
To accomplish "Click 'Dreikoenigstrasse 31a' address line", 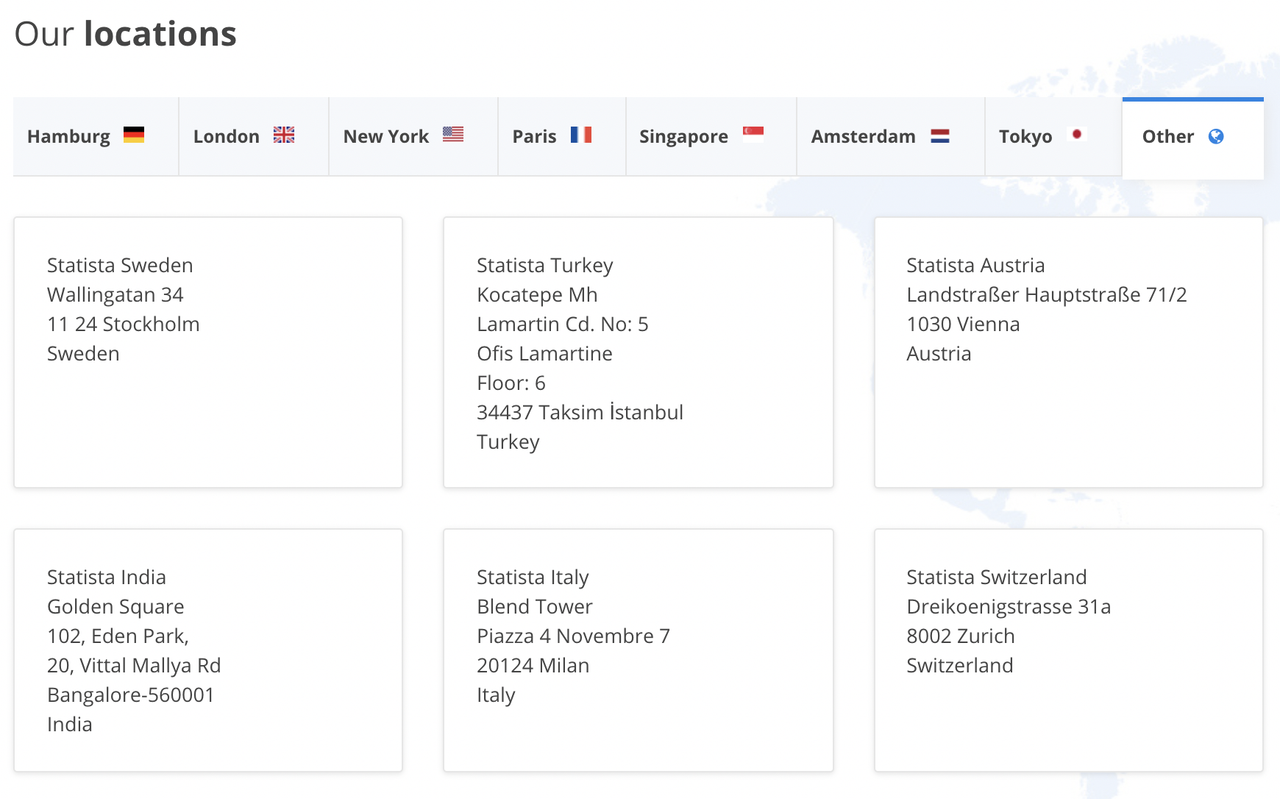I will (1009, 607).
